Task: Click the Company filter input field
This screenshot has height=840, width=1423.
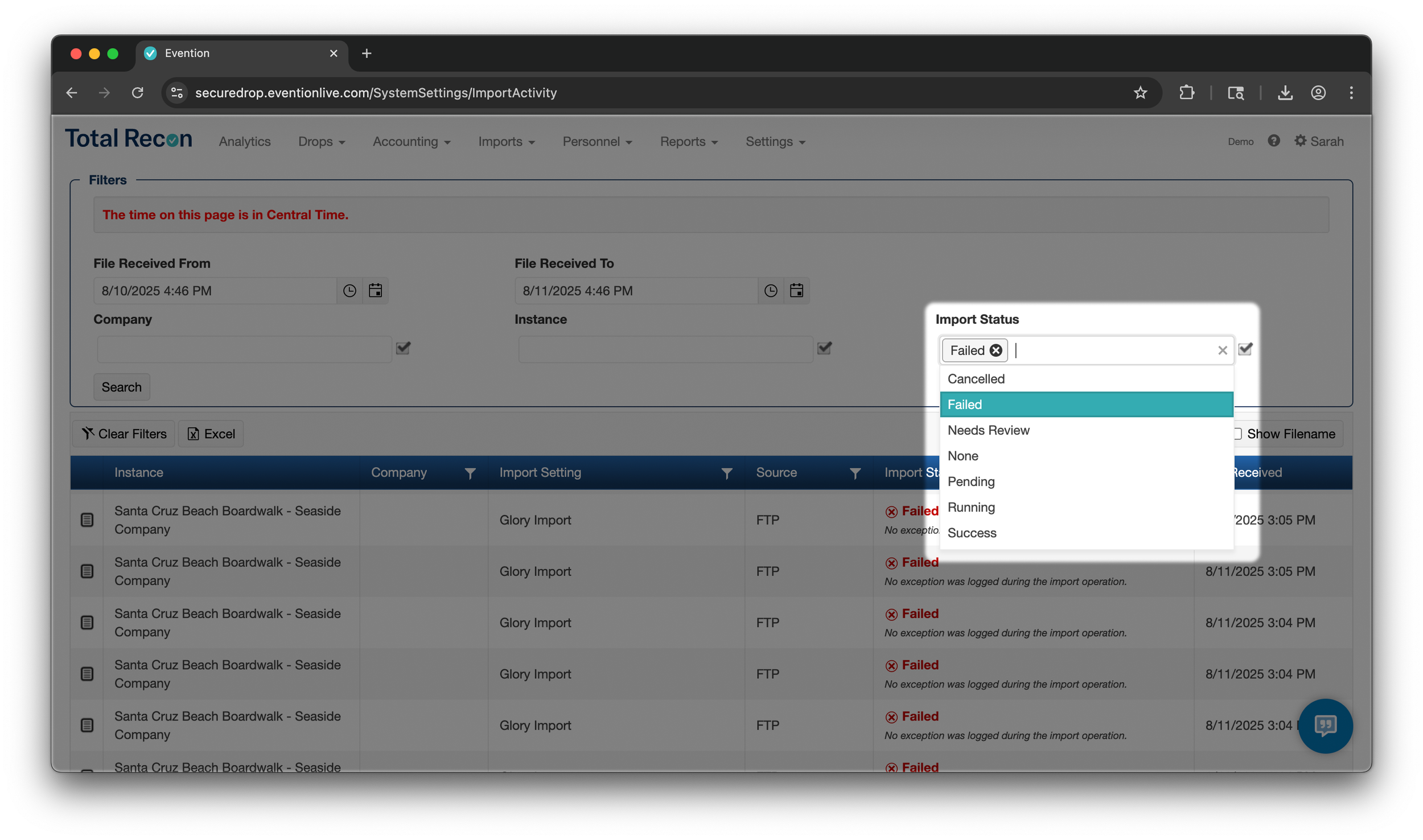Action: [244, 349]
